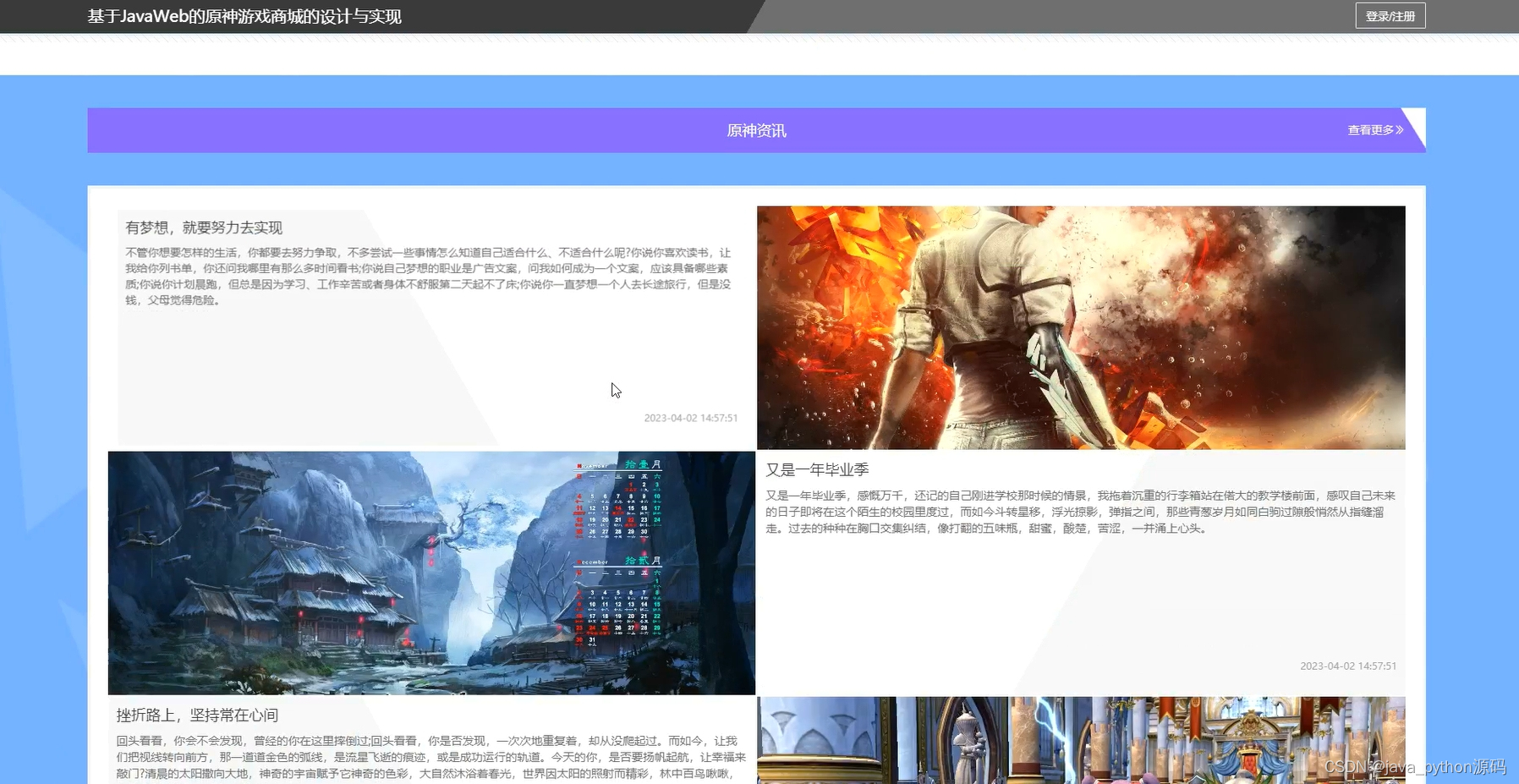Click summary text starting 回头看看，你会不会发现
The width and height of the screenshot is (1519, 784).
tap(431, 758)
